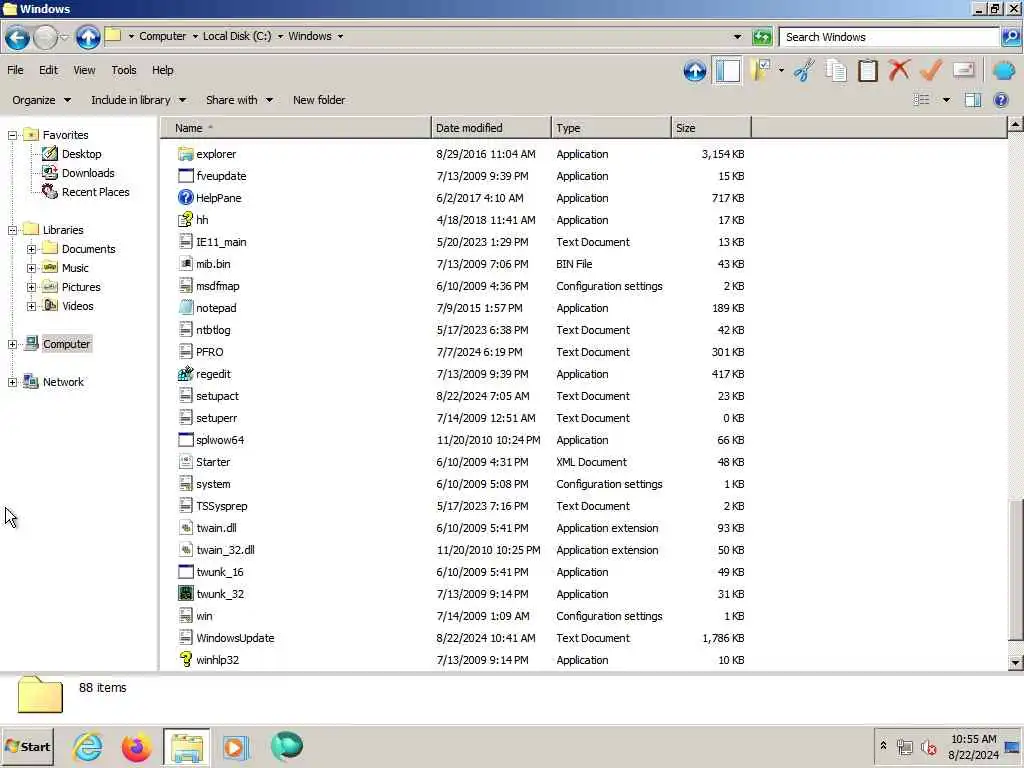Sort by the Size column header
Viewport: 1024px width, 768px height.
click(711, 128)
